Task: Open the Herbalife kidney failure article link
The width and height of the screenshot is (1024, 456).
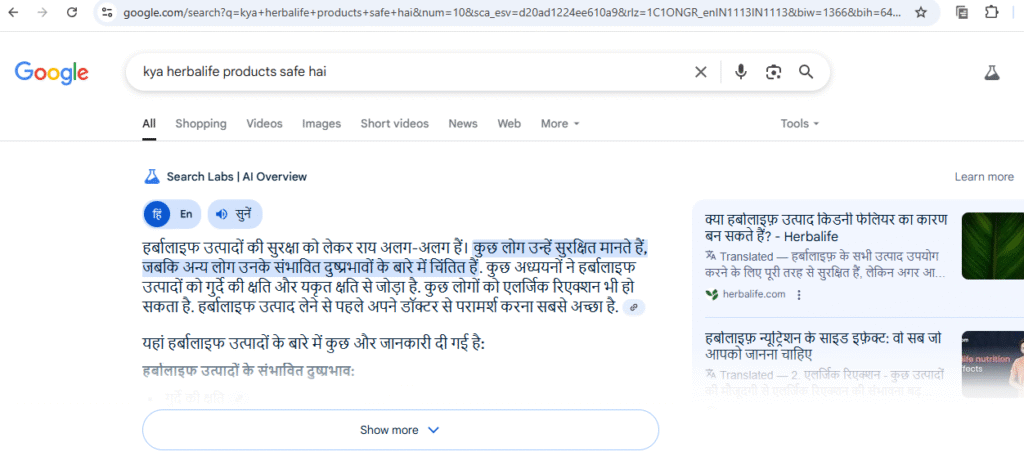Action: point(826,227)
